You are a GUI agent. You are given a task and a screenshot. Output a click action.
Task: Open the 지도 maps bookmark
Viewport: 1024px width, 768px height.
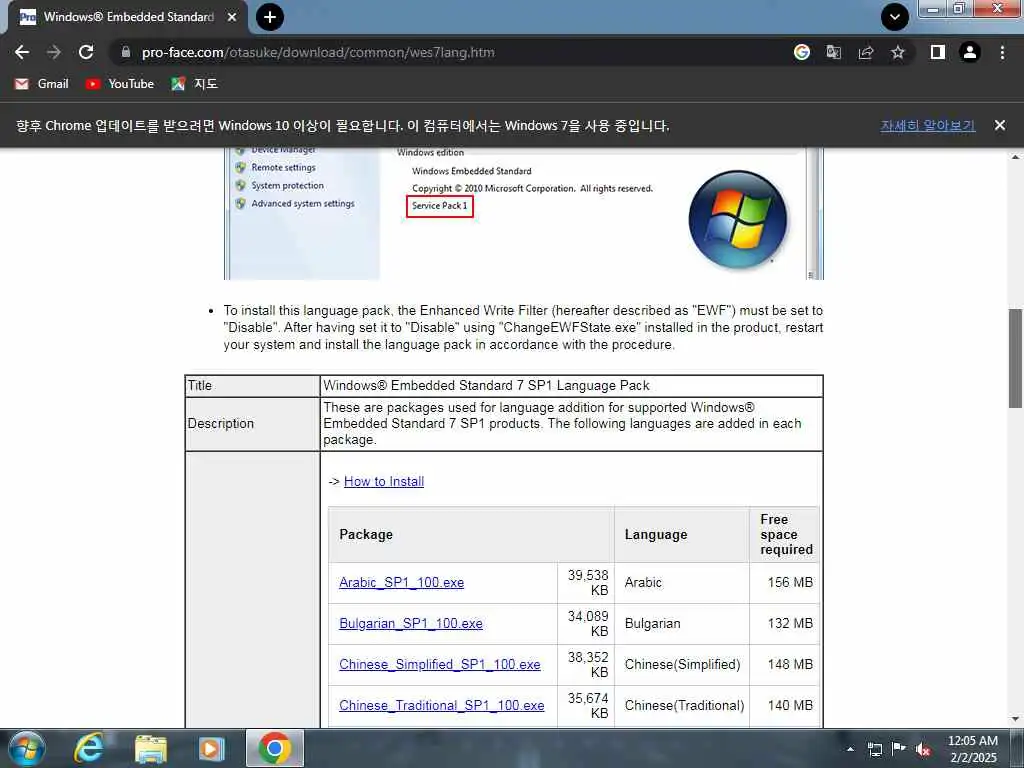tap(195, 84)
